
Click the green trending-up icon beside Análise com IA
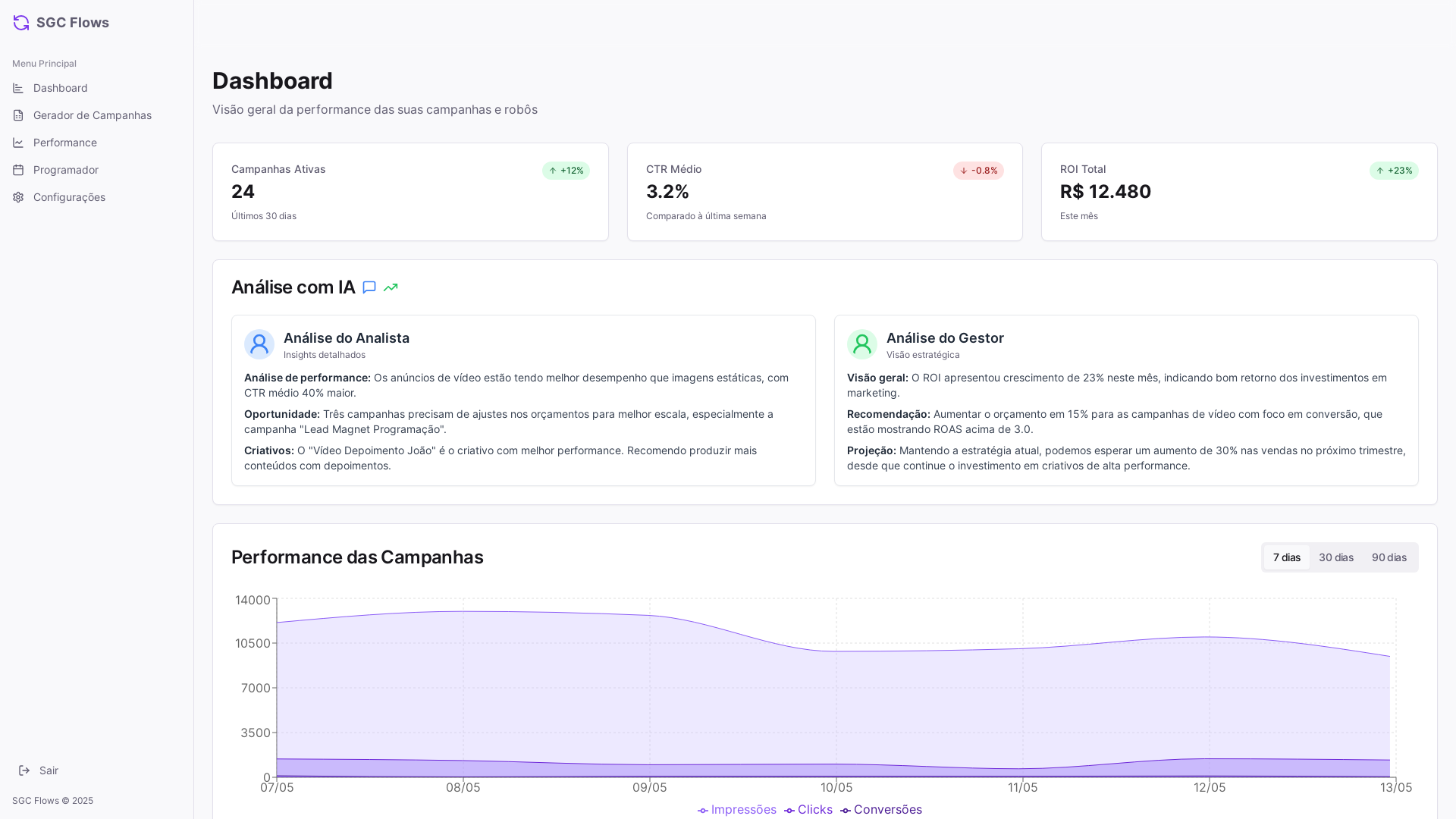click(x=391, y=287)
